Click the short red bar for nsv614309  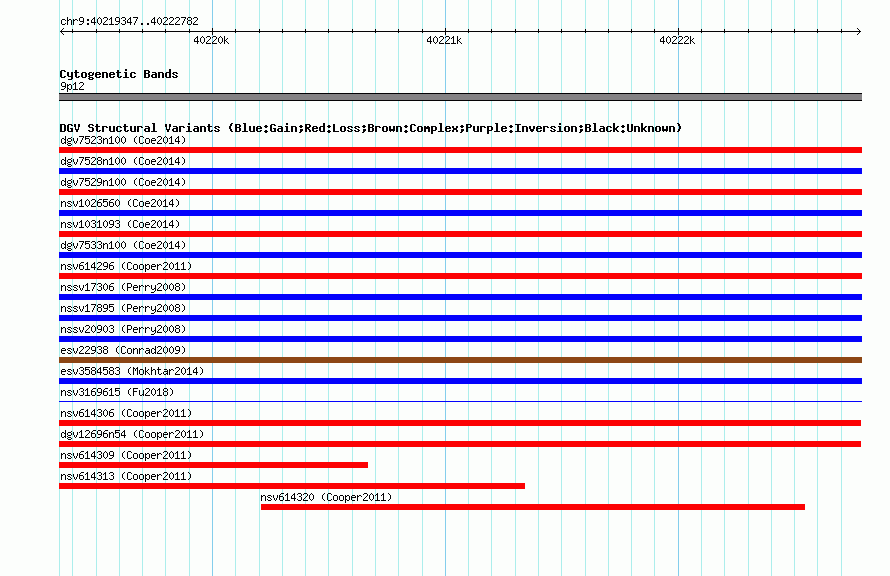[213, 465]
